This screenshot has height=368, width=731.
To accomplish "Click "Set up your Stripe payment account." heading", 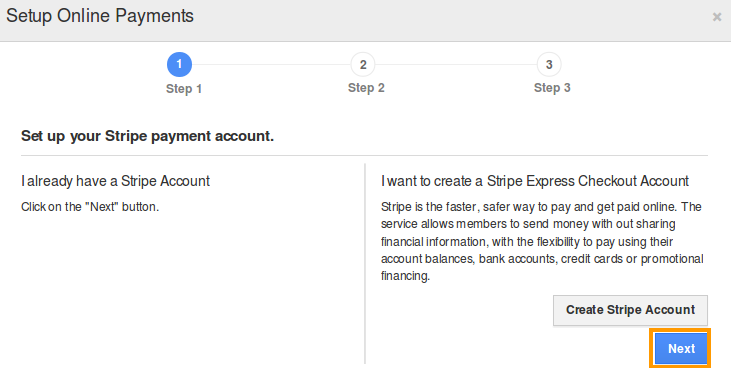I will [147, 136].
